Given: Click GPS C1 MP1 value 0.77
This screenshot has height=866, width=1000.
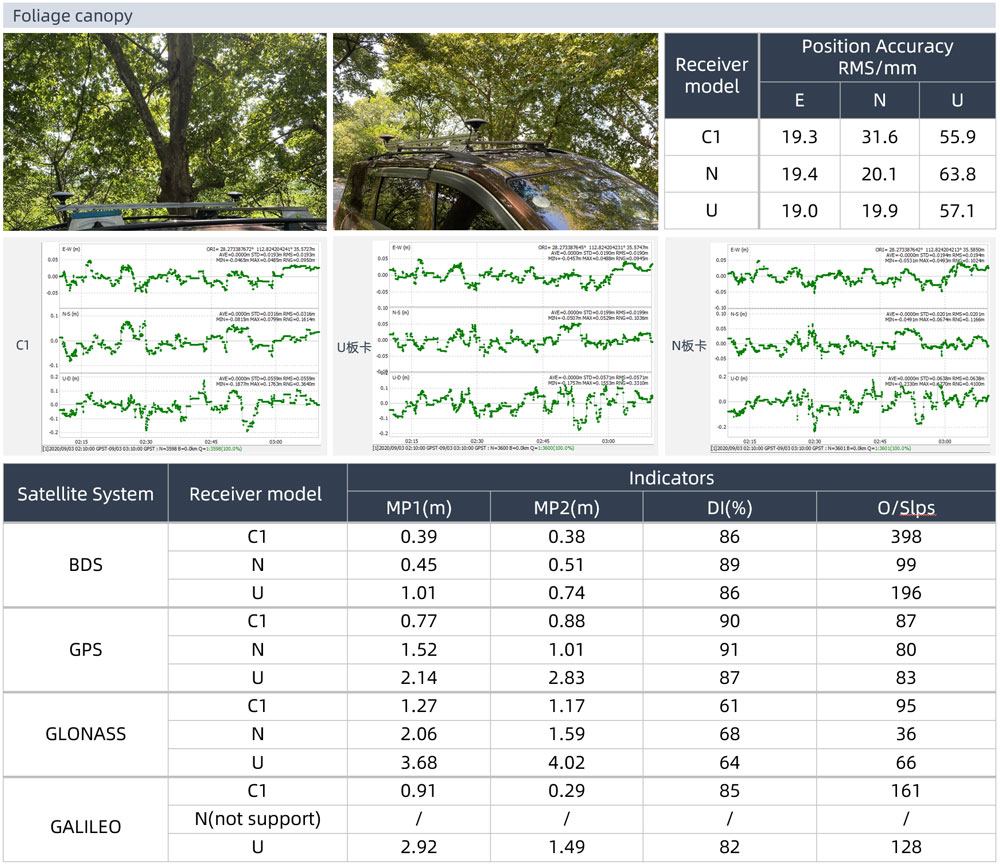Looking at the screenshot, I should (x=419, y=621).
